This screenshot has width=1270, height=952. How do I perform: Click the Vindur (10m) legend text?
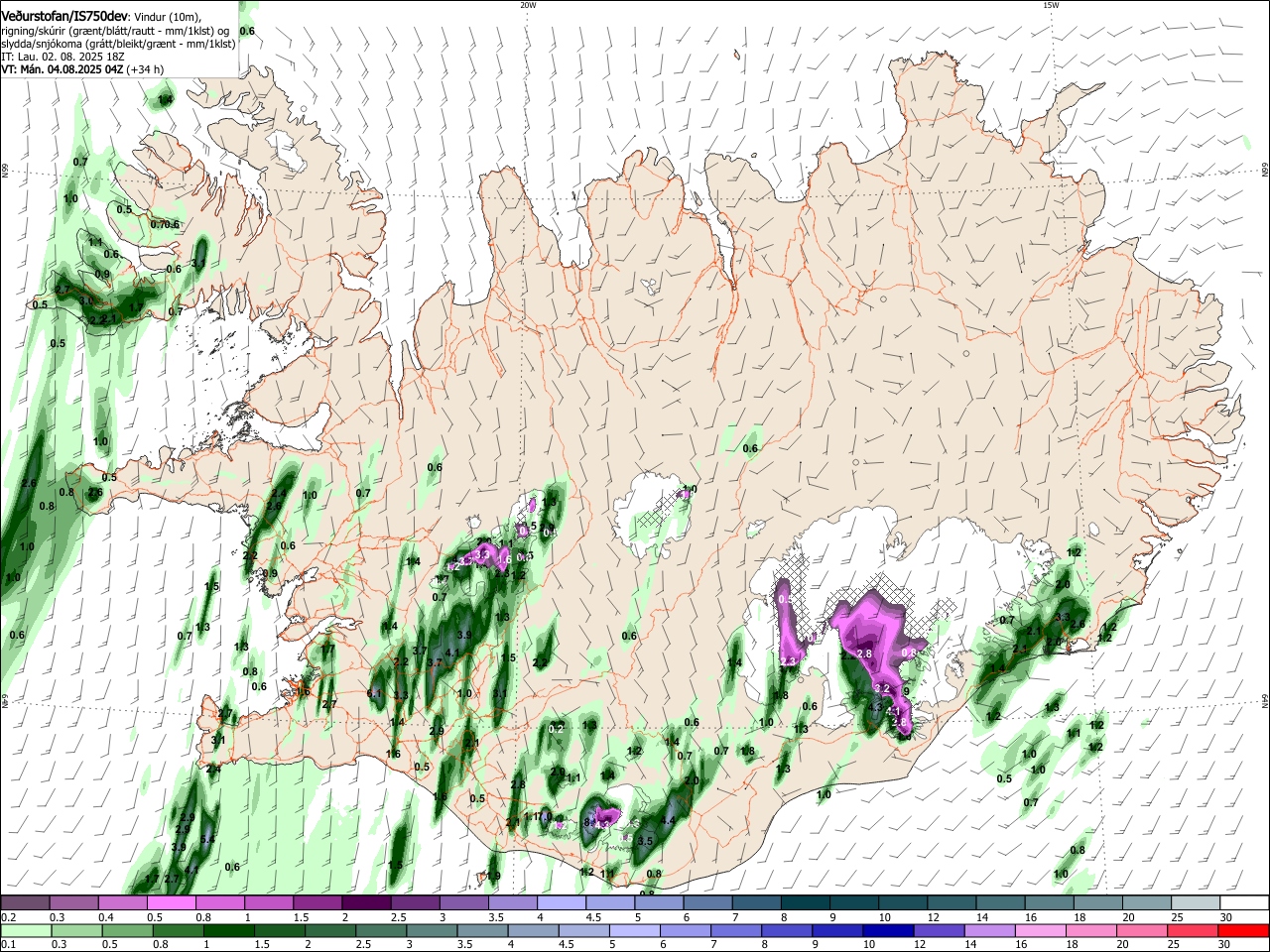click(167, 17)
